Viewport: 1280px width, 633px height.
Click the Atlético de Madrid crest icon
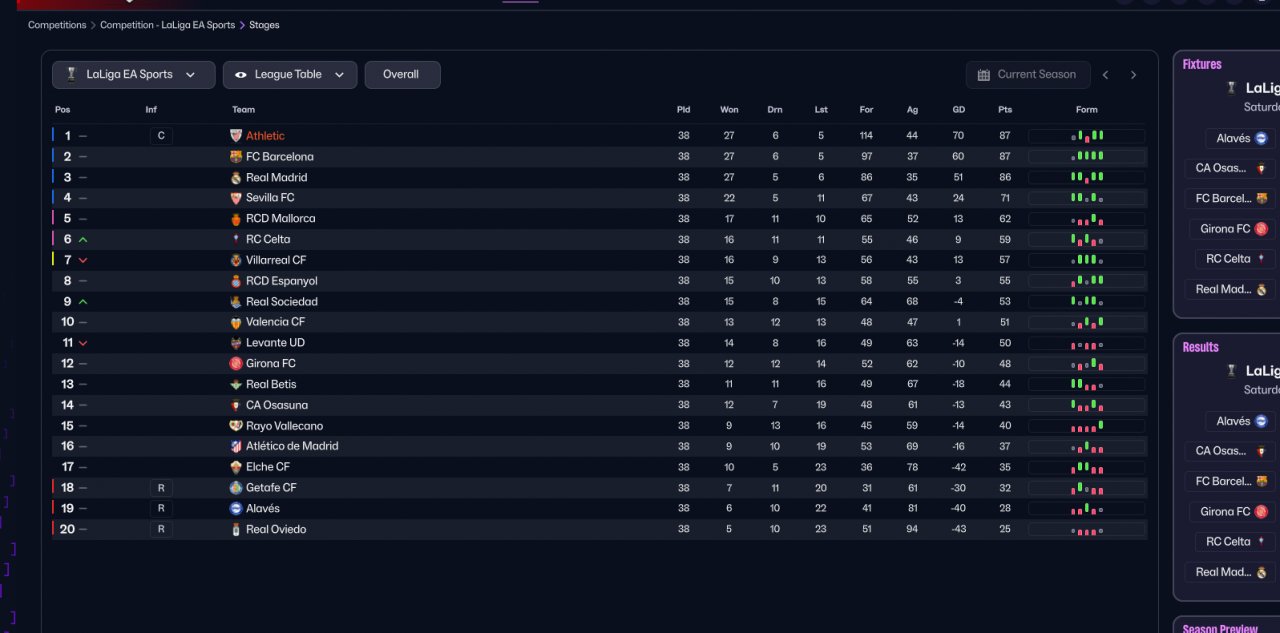236,446
